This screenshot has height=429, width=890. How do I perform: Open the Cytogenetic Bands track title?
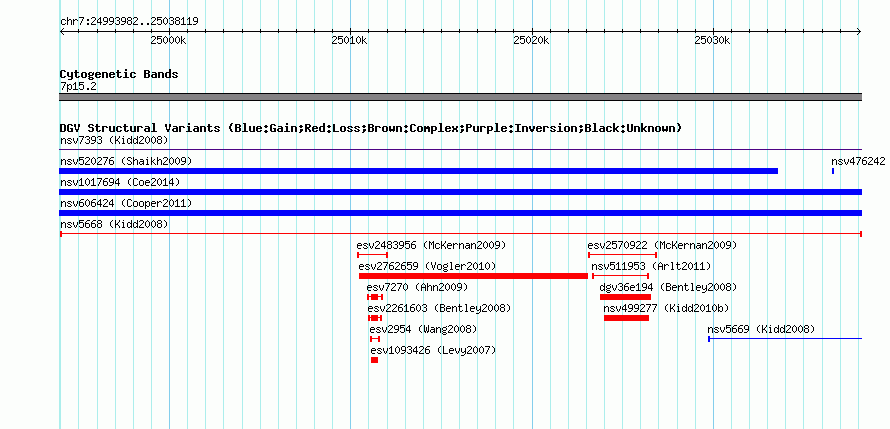119,74
